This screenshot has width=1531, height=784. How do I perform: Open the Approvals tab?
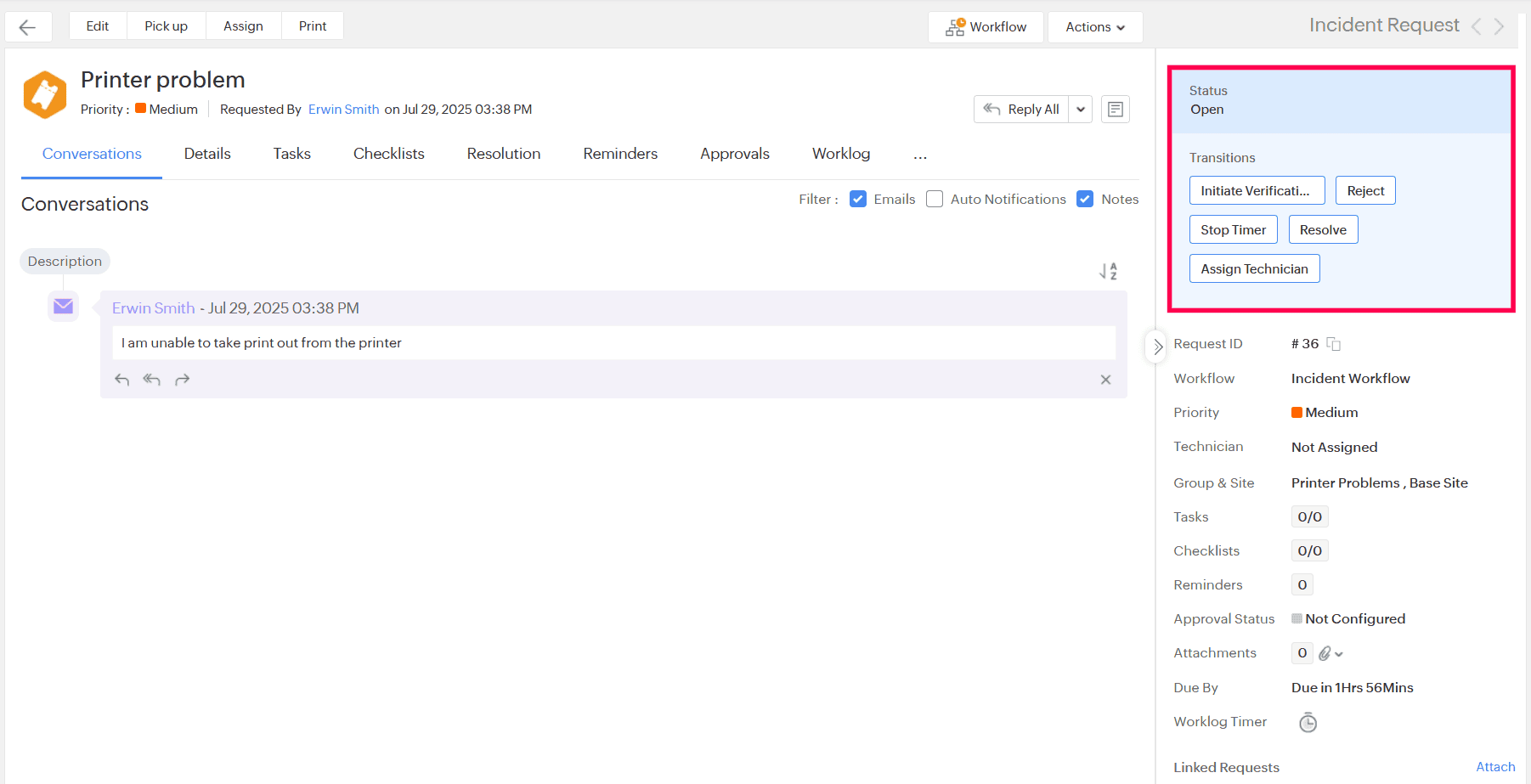coord(734,154)
